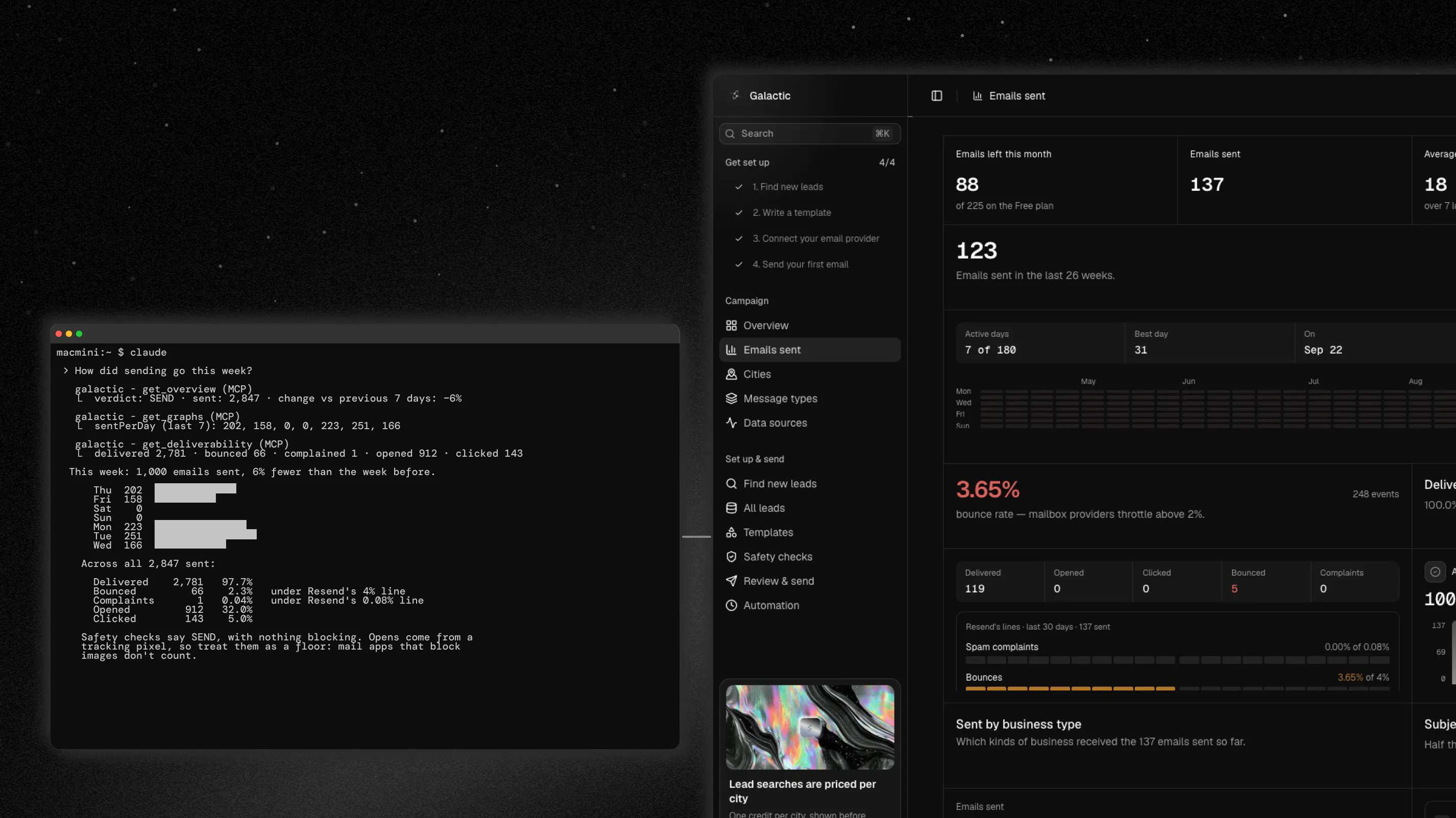Screen dimensions: 1456x818
Task: Click the Cities person-pin icon
Action: click(731, 374)
